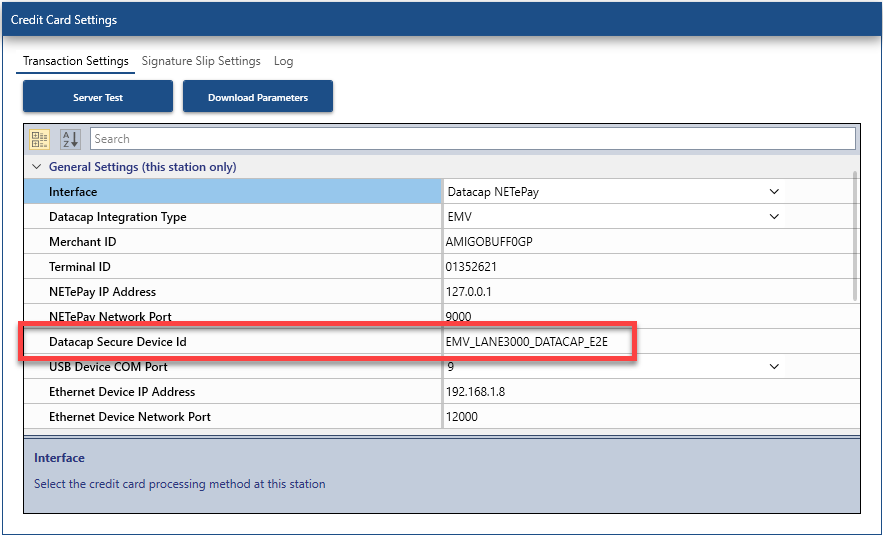The image size is (883, 536).
Task: Click the categorized view icon
Action: pyautogui.click(x=40, y=139)
